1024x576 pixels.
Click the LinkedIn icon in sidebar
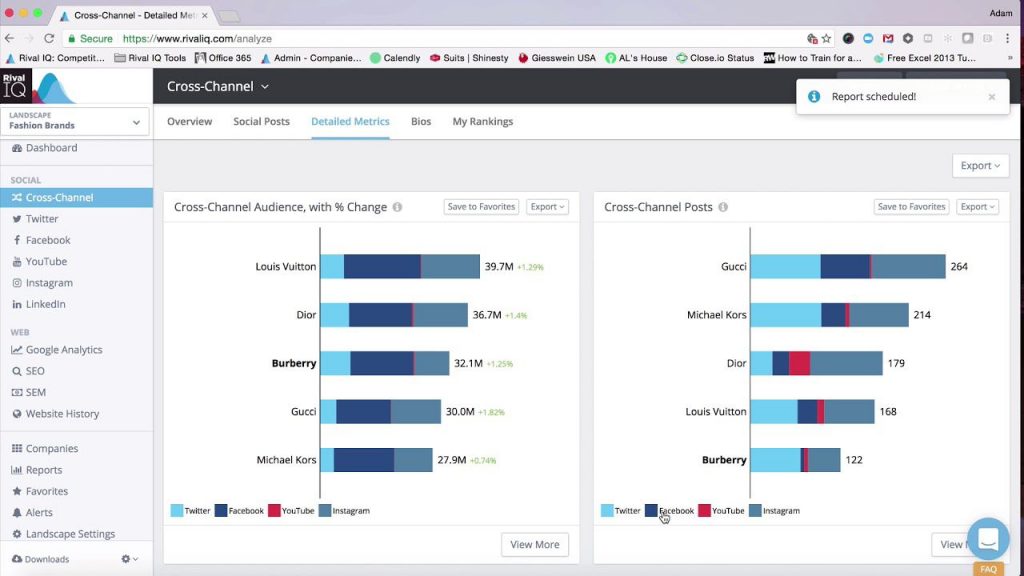click(17, 304)
